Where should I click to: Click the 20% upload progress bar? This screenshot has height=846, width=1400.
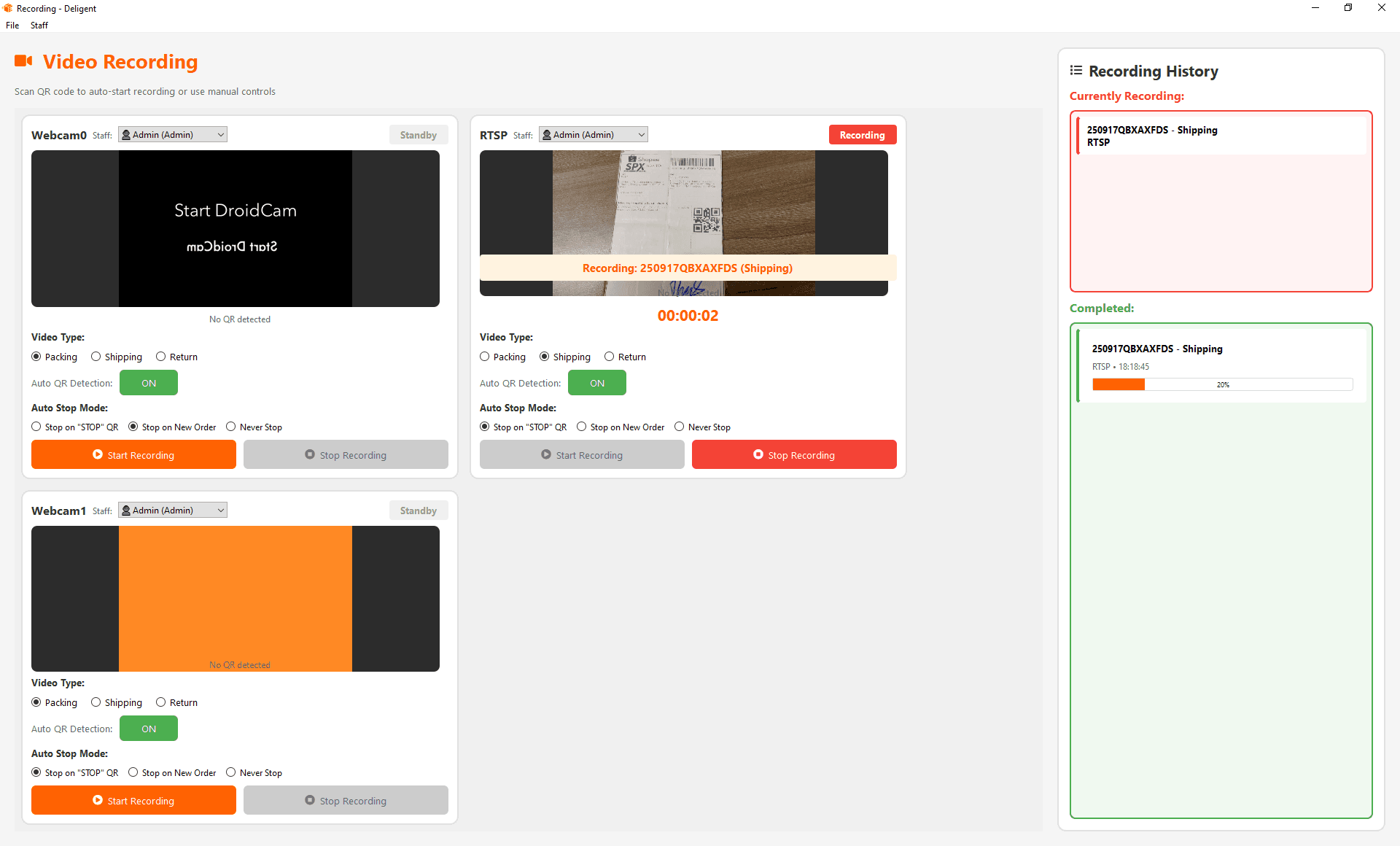point(1222,384)
